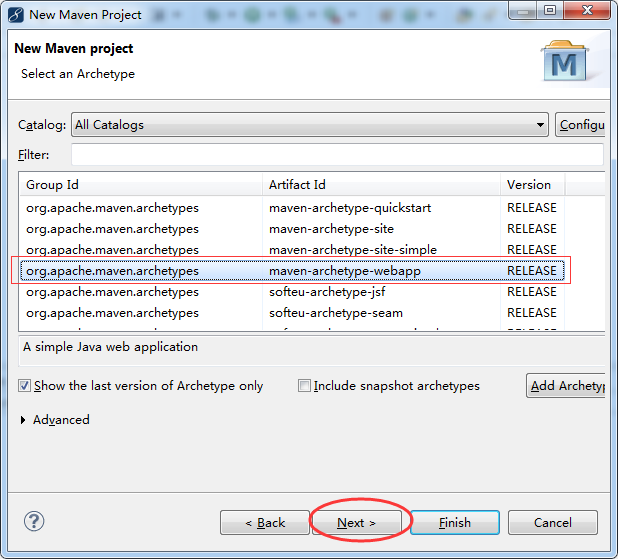The image size is (618, 559).
Task: Select the maven-archetype-site archetype
Action: (x=292, y=229)
